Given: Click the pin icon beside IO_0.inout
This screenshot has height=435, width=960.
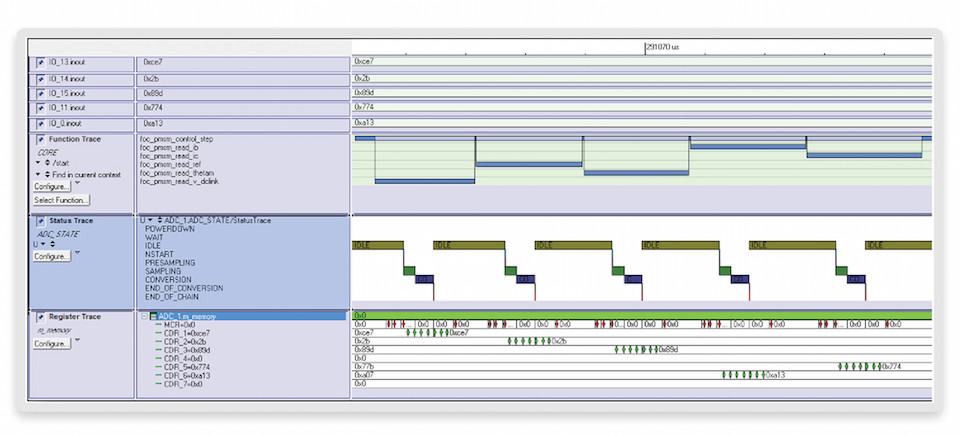Looking at the screenshot, I should [x=41, y=123].
